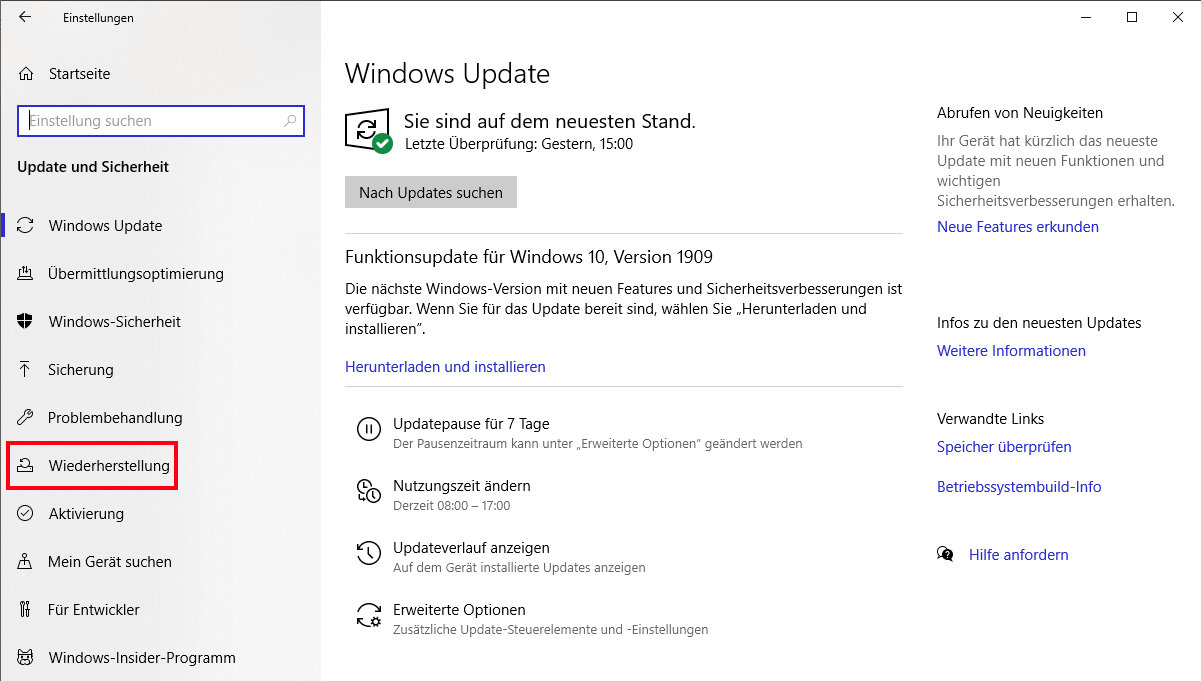
Task: Maximize the Einstellungen window
Action: (x=1132, y=17)
